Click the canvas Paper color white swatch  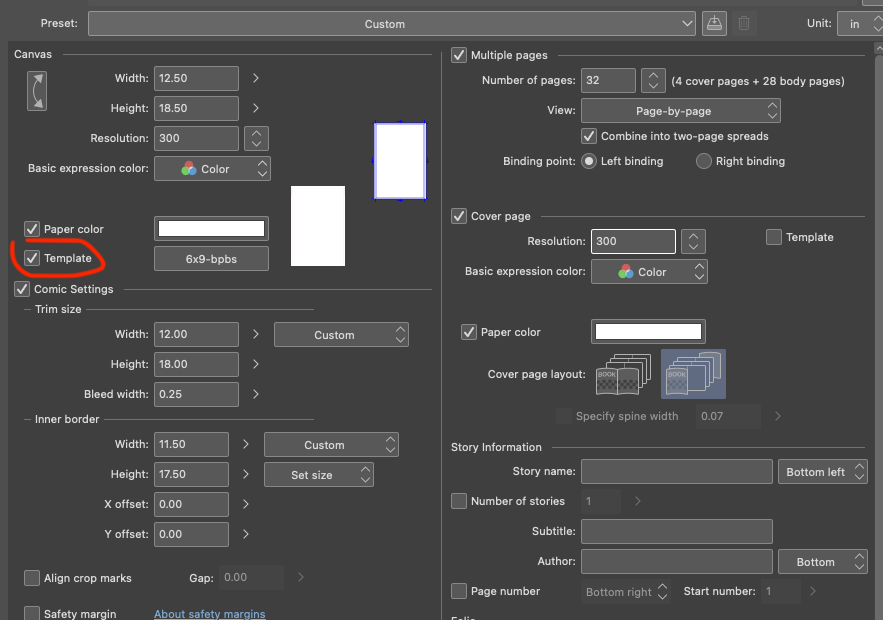[x=211, y=229]
